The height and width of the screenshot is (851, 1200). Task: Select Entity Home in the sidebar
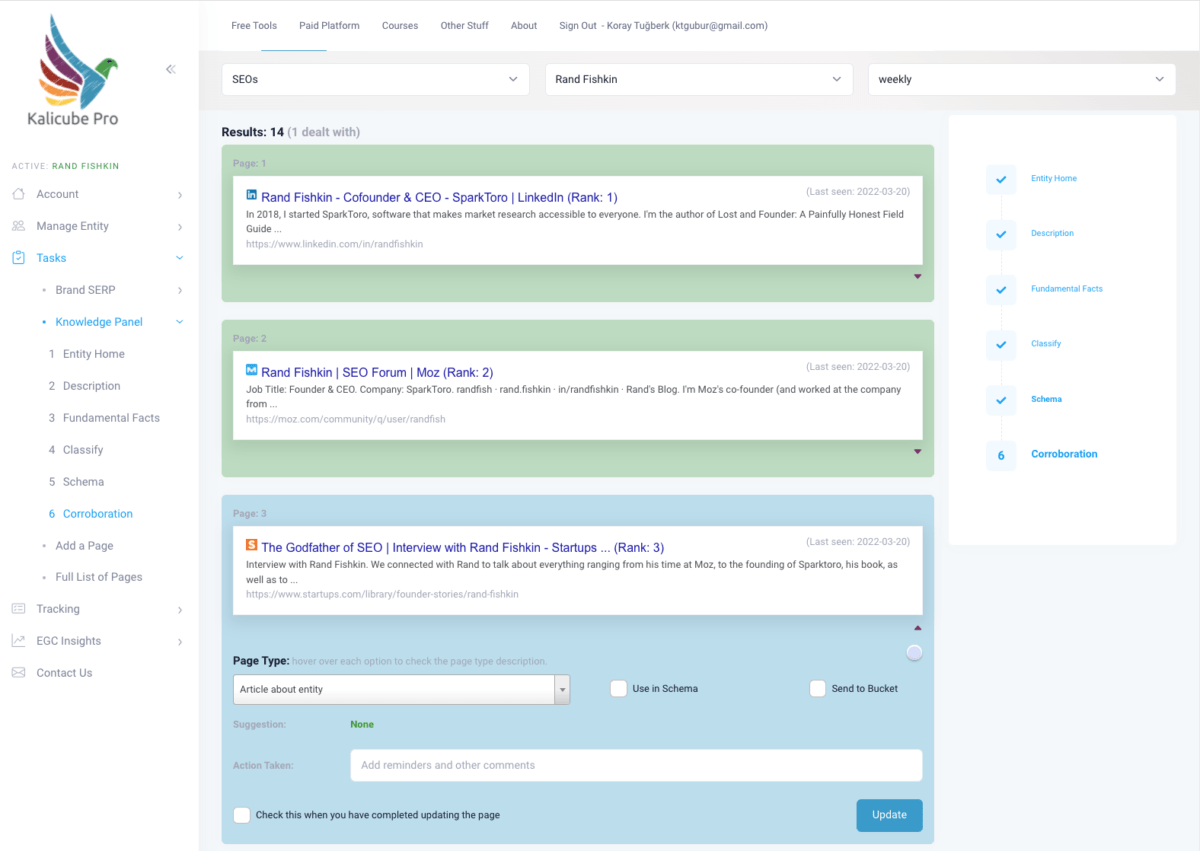point(94,354)
